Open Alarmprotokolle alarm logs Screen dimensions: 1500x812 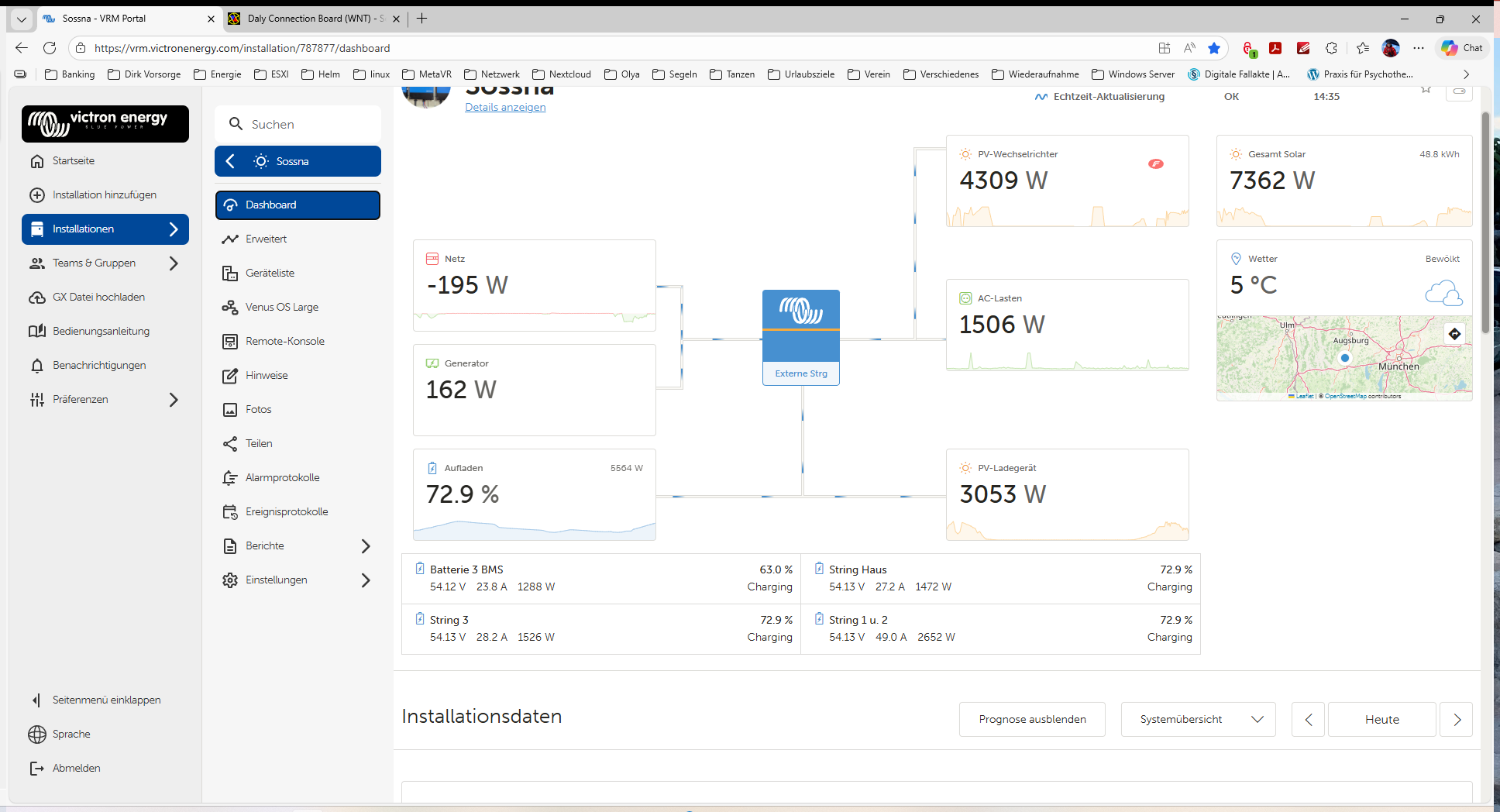(x=282, y=477)
